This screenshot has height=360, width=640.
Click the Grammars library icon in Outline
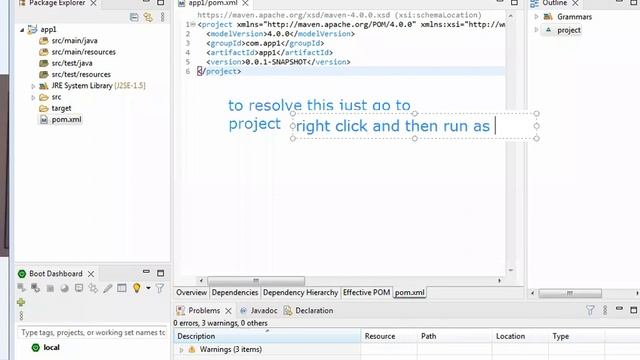coord(548,17)
